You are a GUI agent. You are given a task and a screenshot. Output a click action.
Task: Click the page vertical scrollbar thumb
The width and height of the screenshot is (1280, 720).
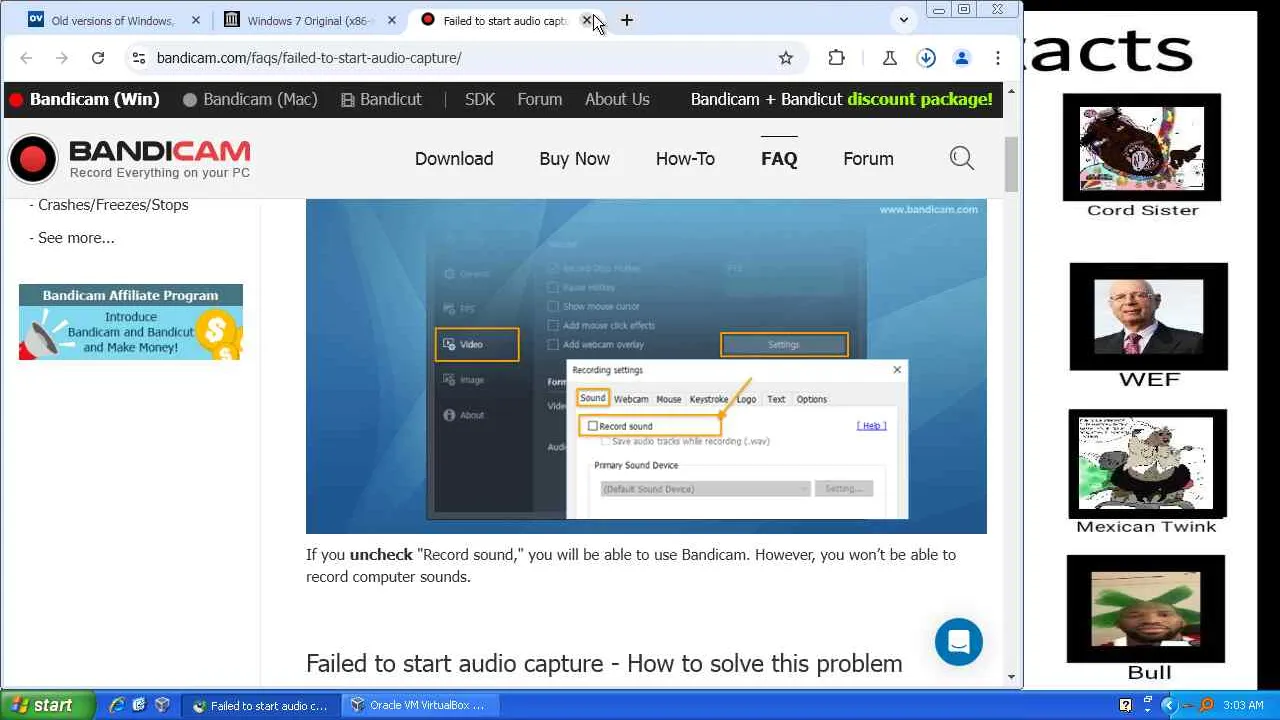tap(1011, 164)
